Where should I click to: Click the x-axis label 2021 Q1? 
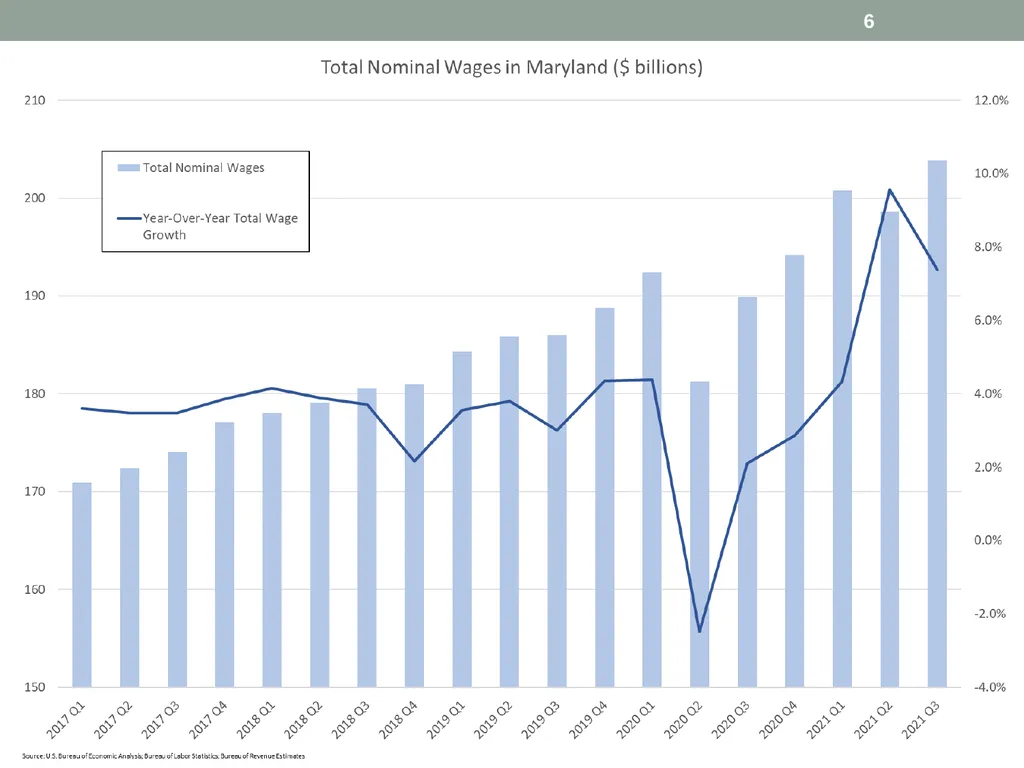pyautogui.click(x=825, y=720)
